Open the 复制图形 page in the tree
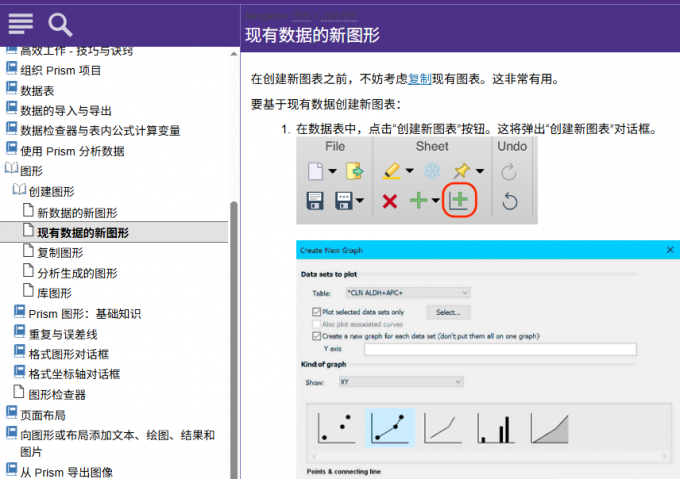 [60, 253]
